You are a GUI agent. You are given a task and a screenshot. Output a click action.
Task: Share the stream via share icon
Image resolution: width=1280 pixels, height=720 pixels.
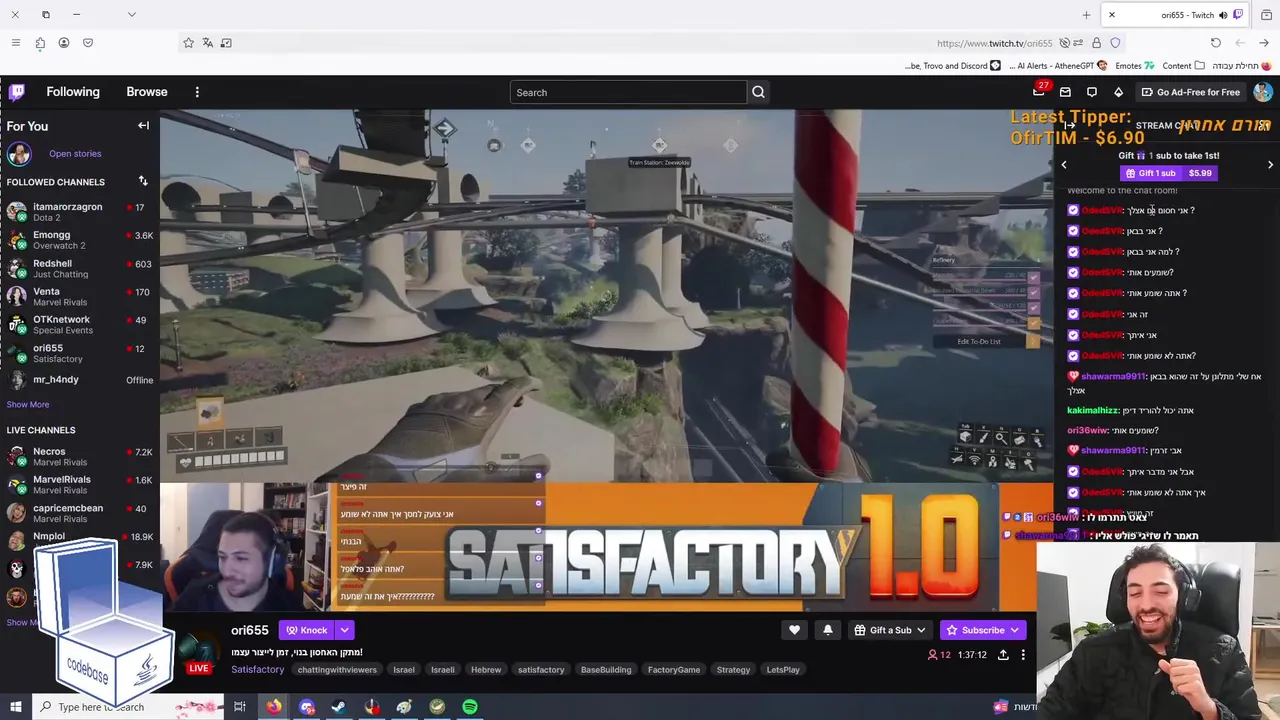tap(1003, 655)
